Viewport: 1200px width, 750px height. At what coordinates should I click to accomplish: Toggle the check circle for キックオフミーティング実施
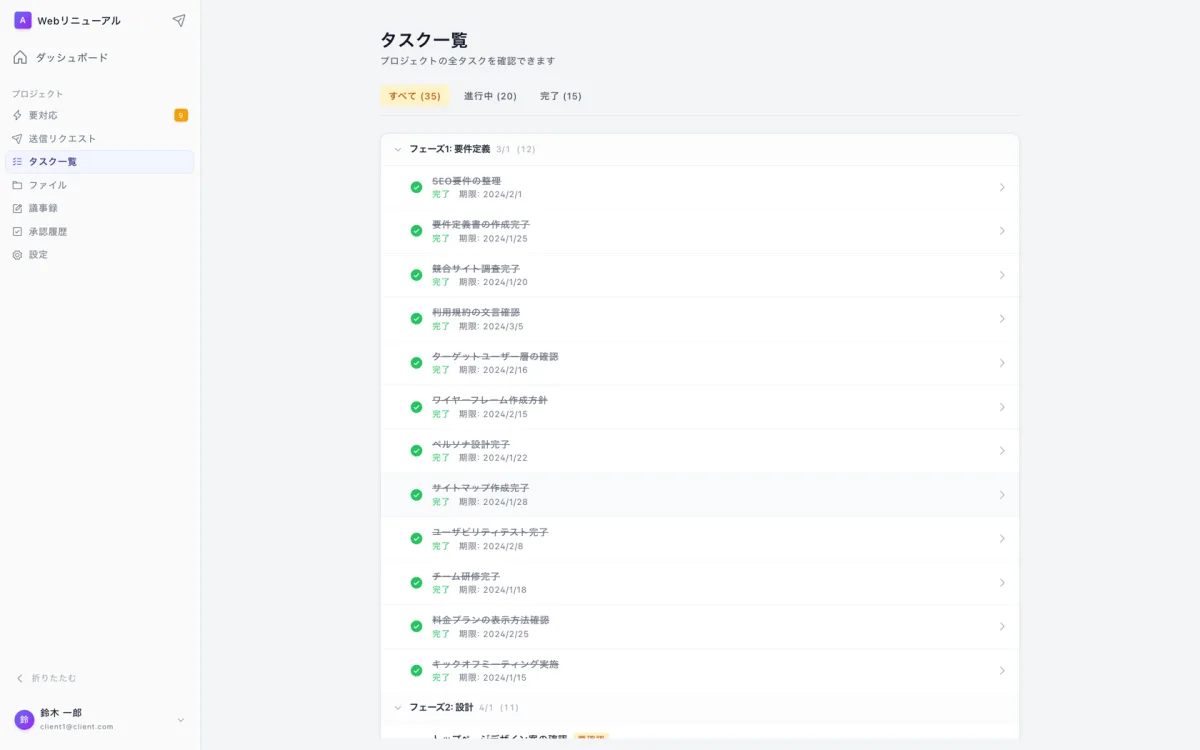click(x=416, y=671)
